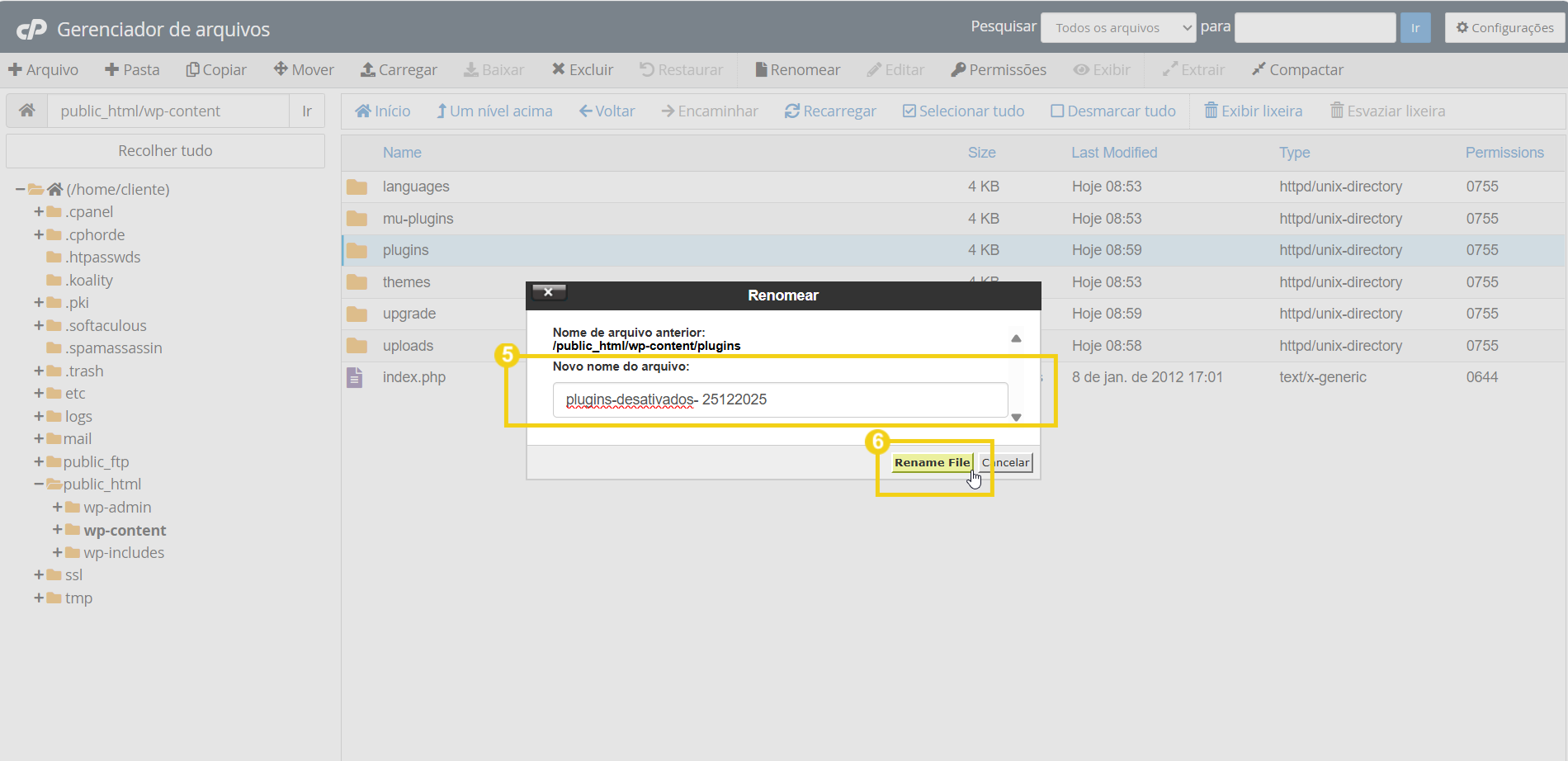1568x761 pixels.
Task: Select the mu-plugins folder row
Action: pos(953,219)
